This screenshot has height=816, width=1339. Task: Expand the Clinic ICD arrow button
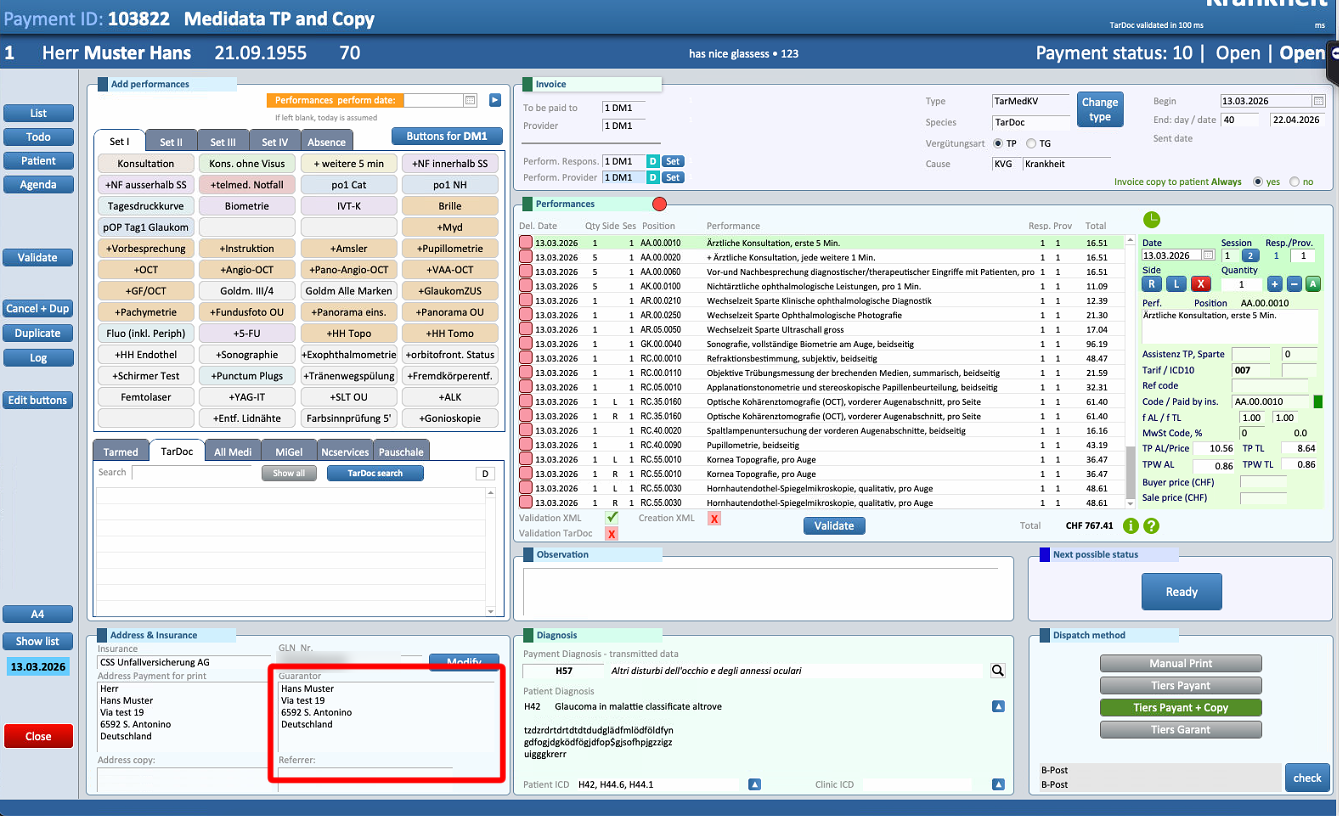point(998,785)
